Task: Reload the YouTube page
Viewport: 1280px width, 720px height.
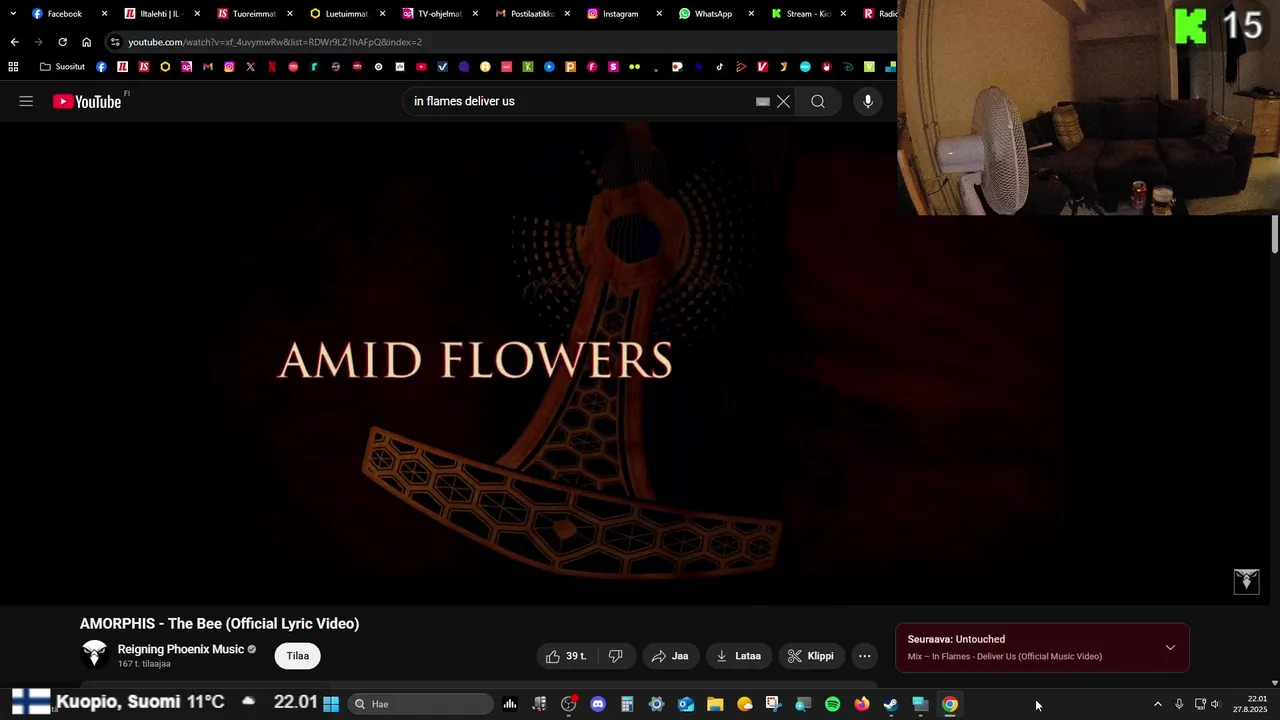Action: 62,42
